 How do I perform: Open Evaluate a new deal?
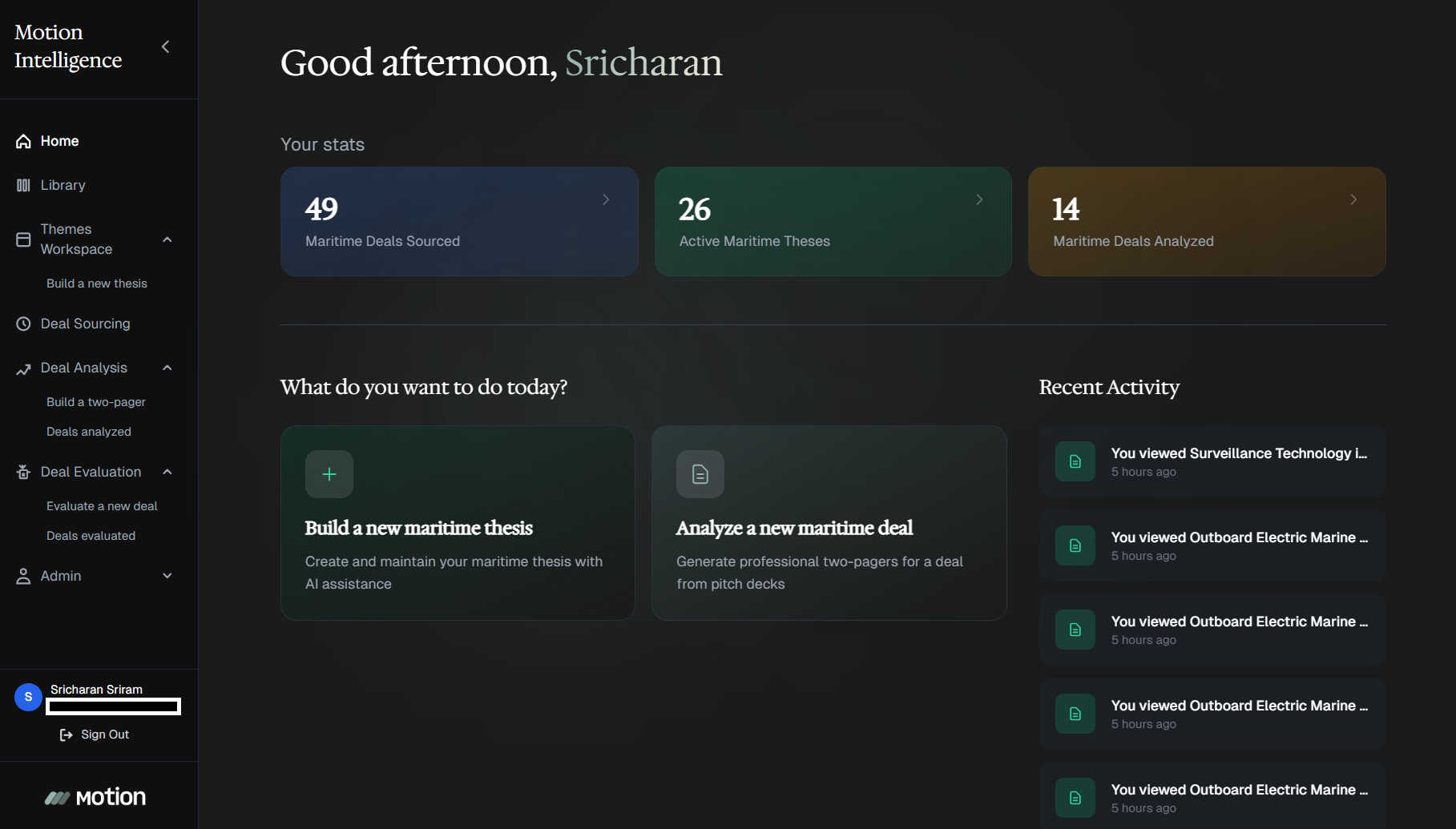pos(102,505)
